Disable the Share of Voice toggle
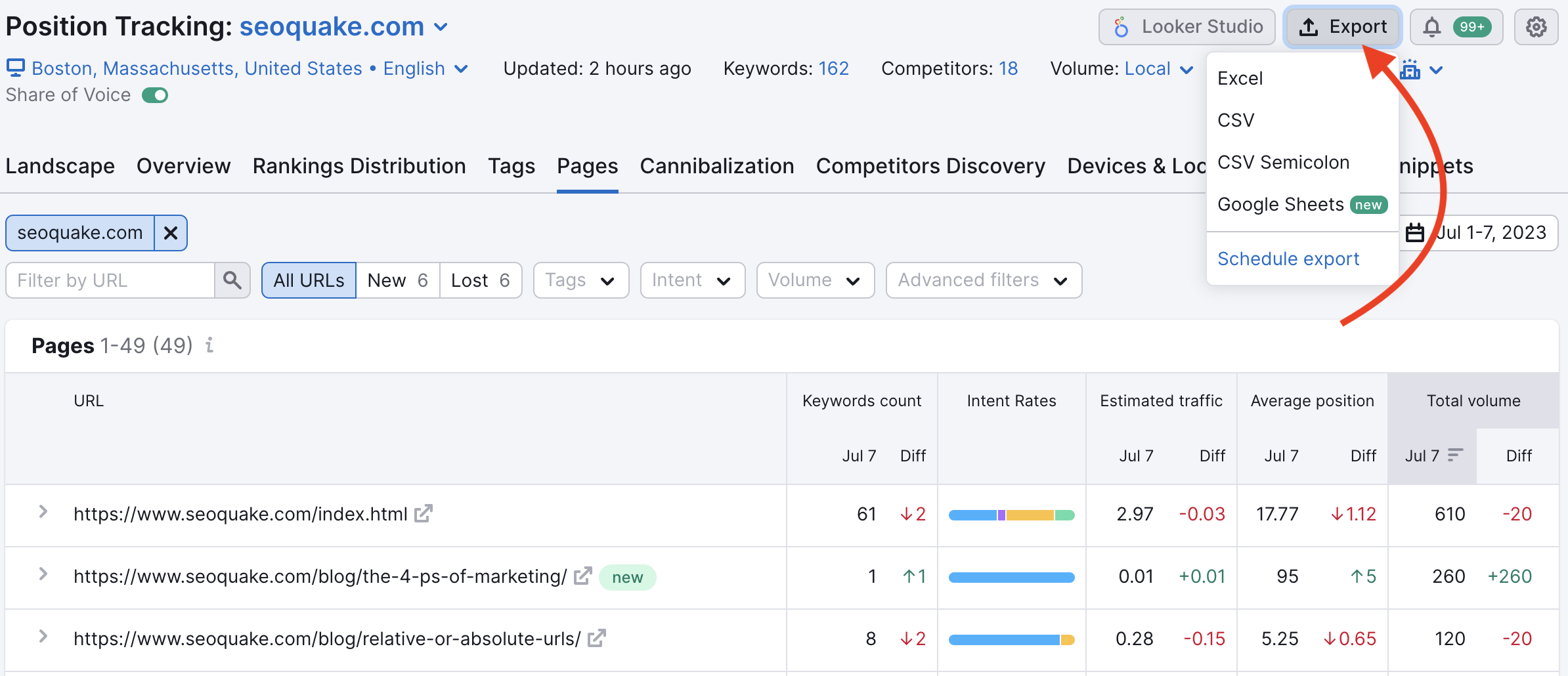 click(x=155, y=95)
